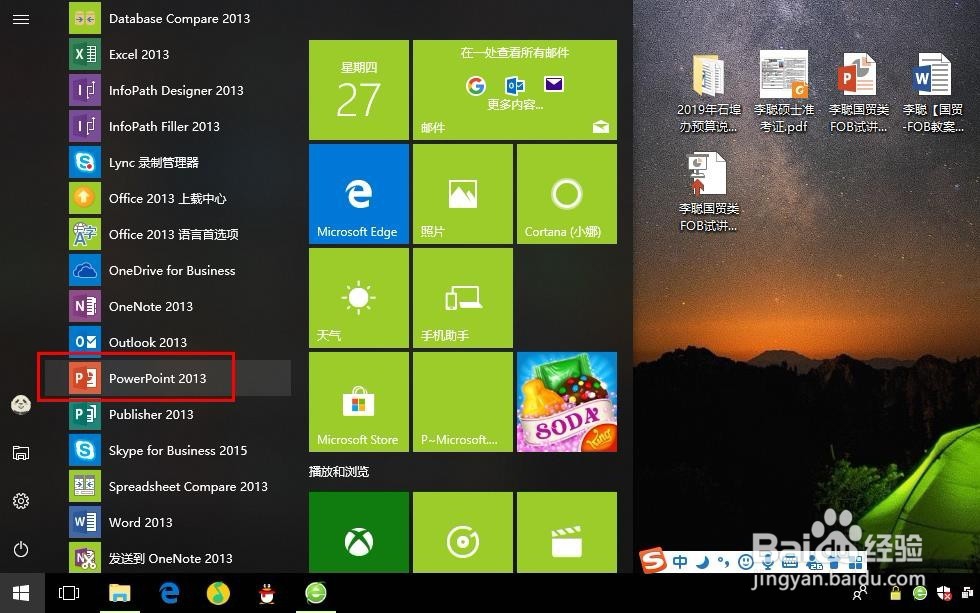The width and height of the screenshot is (980, 613).
Task: Open the P~Microsoft... tile
Action: 463,402
